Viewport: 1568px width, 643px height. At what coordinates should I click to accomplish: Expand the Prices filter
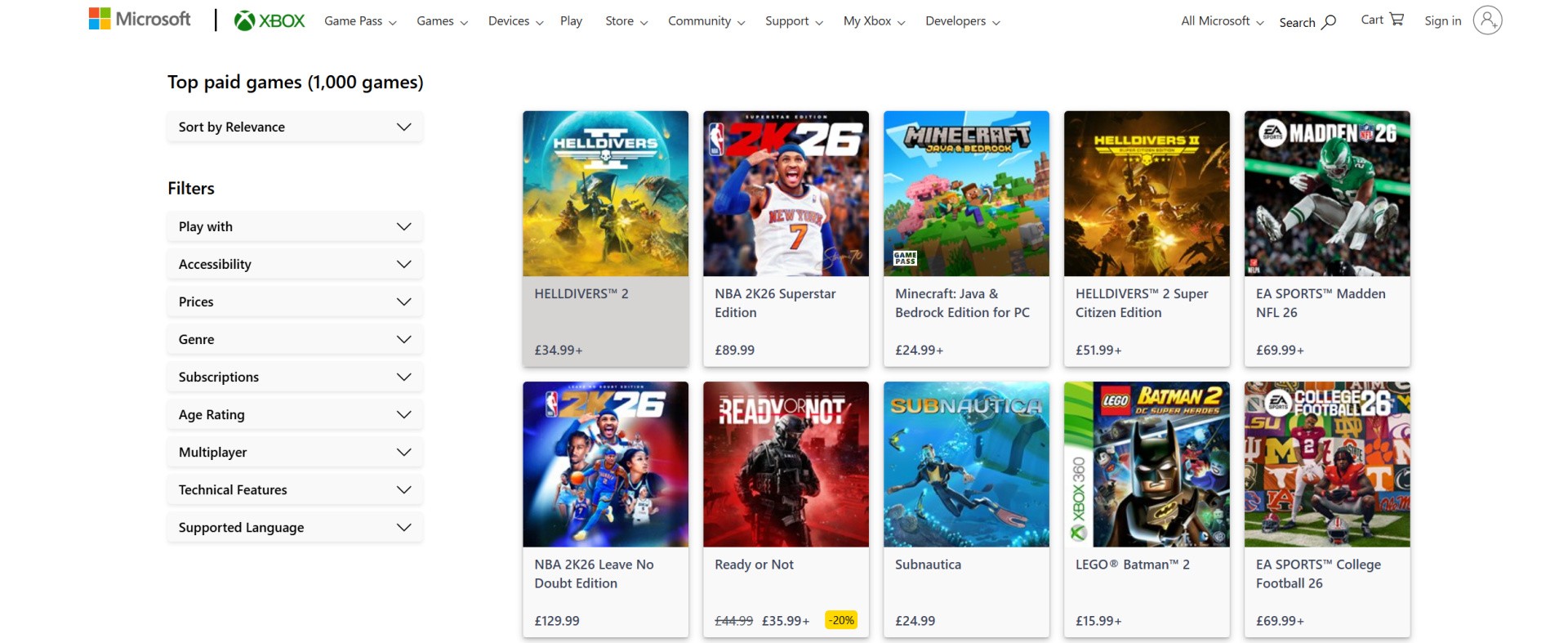[295, 301]
